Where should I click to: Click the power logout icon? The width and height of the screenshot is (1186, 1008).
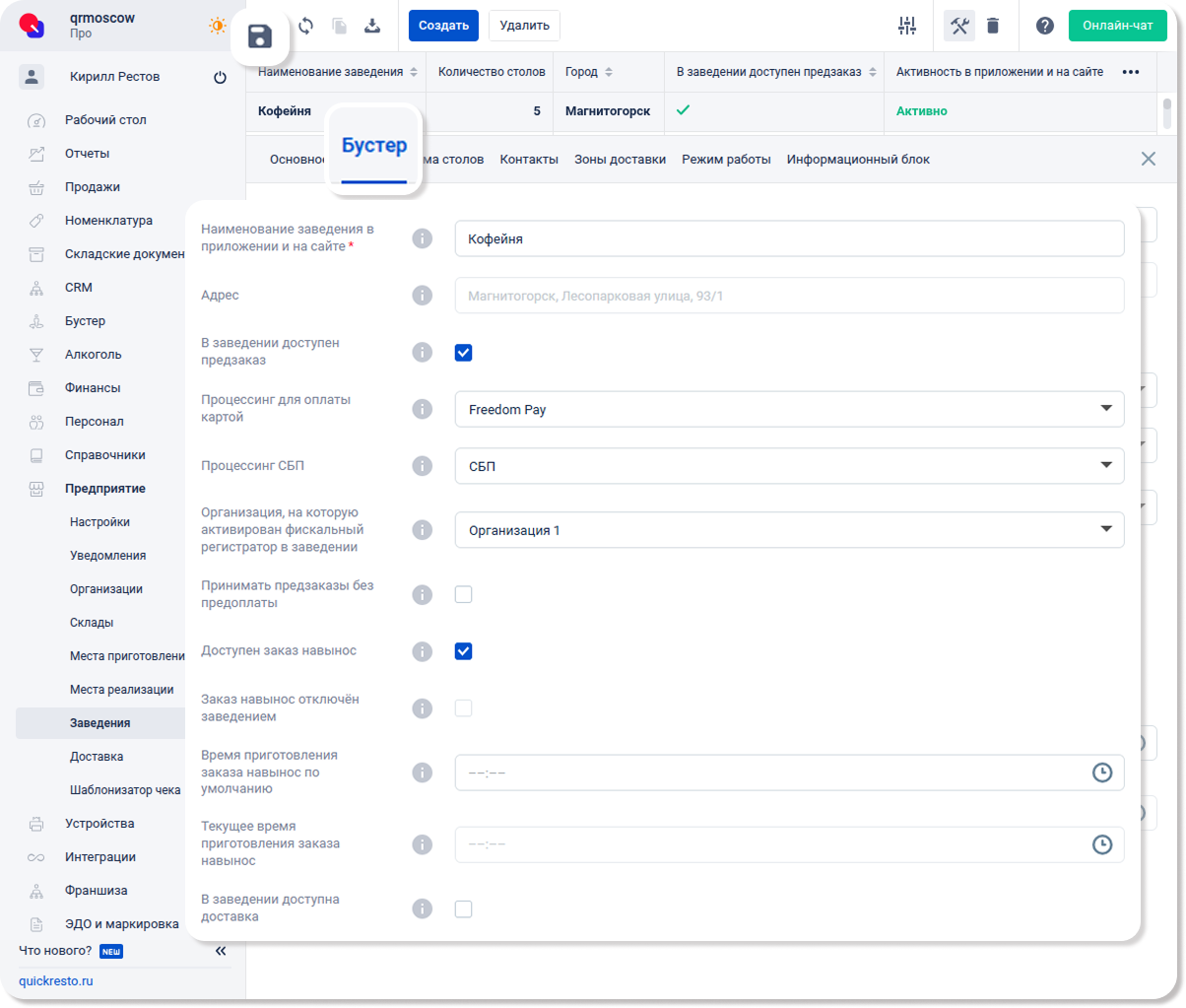pyautogui.click(x=220, y=77)
